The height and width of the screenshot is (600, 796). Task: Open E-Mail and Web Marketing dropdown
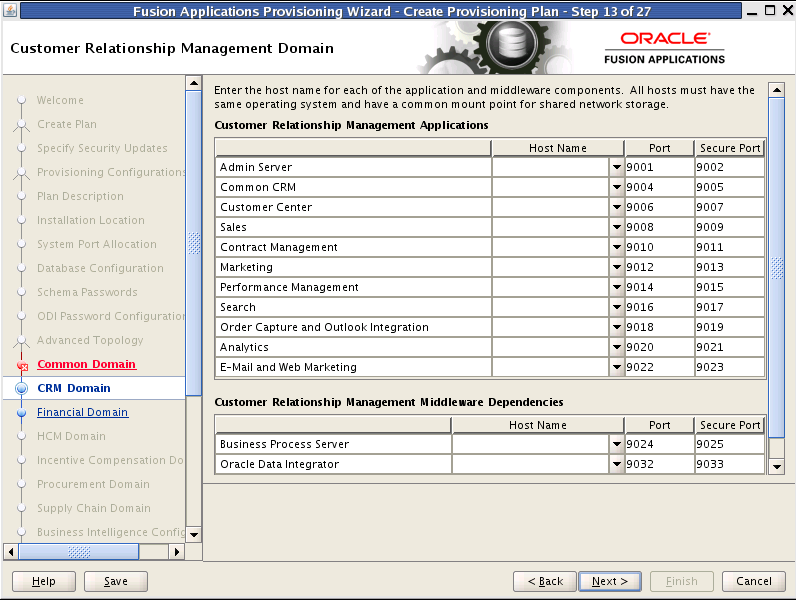[x=616, y=367]
